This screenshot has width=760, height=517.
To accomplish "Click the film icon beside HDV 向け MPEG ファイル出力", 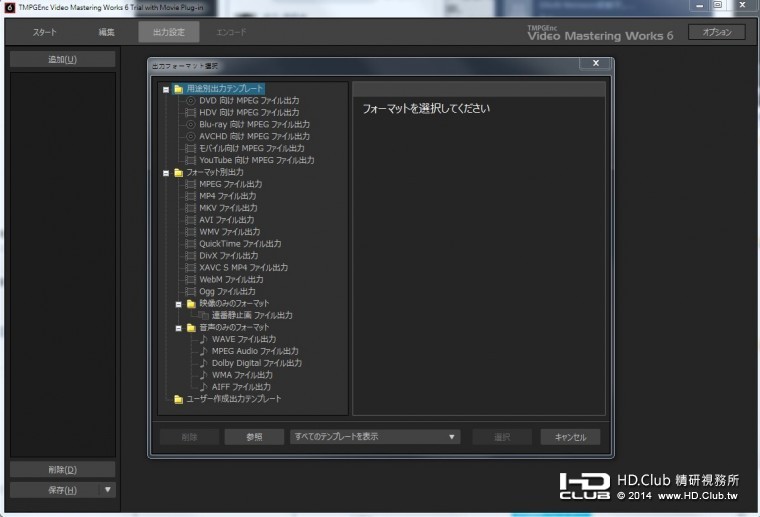I will pos(190,112).
